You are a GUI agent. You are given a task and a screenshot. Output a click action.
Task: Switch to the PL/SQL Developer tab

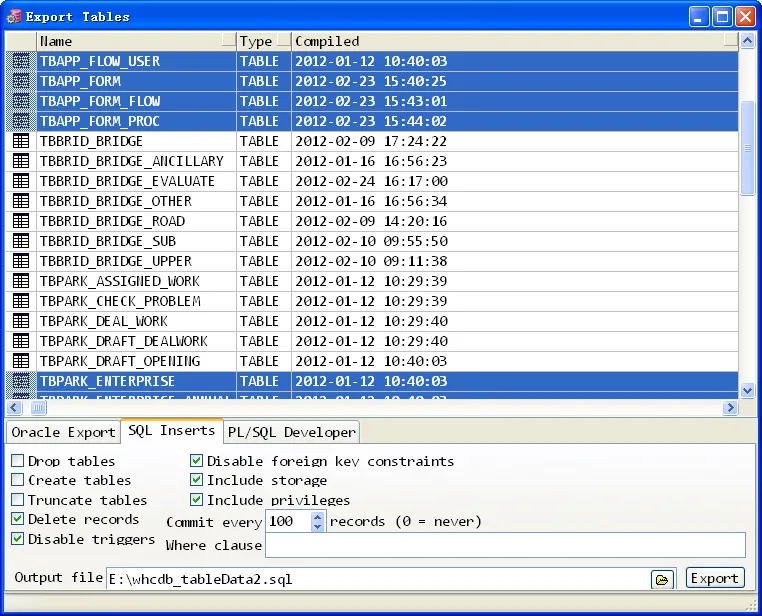[292, 432]
